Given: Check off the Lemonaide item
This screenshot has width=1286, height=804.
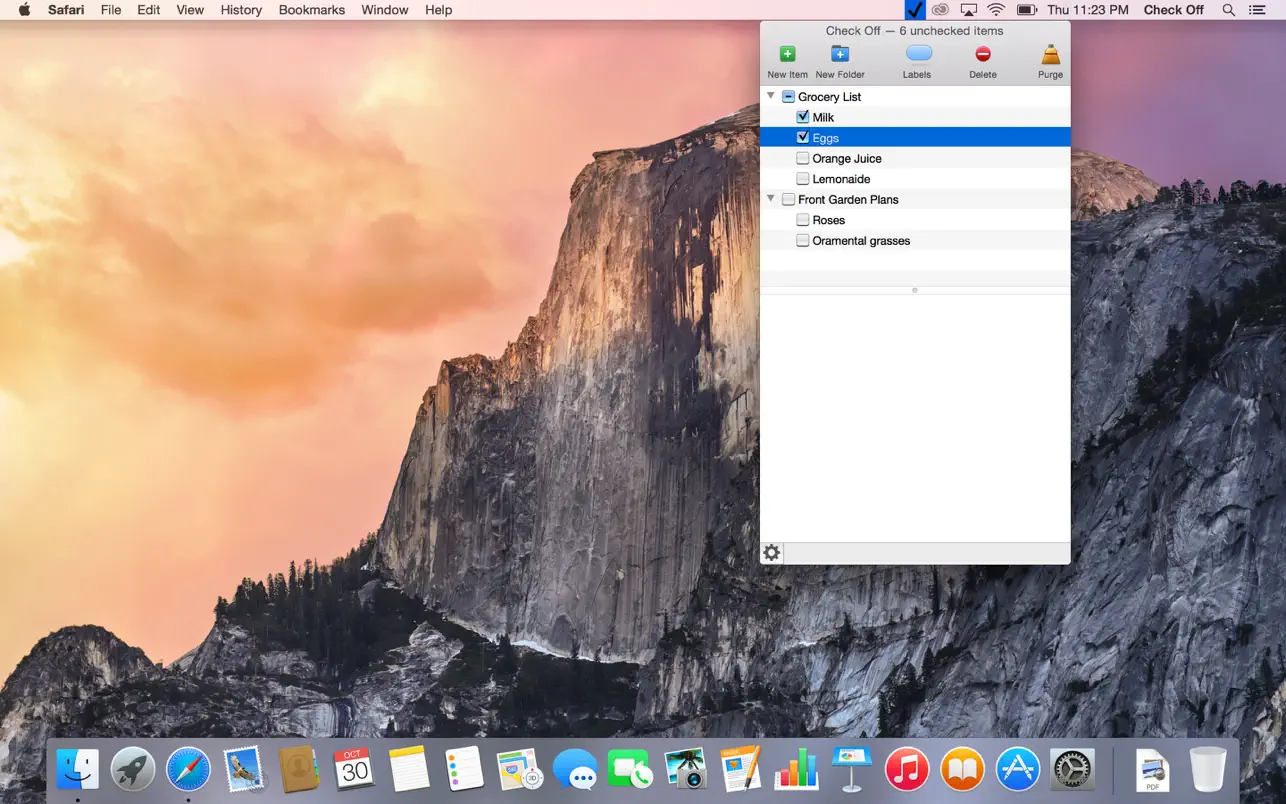Looking at the screenshot, I should click(803, 179).
